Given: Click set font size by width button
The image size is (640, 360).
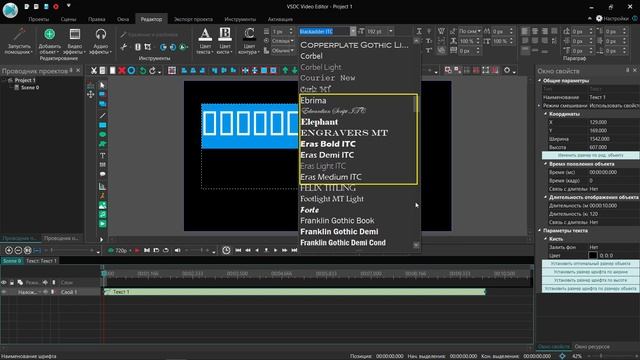Looking at the screenshot, I should pyautogui.click(x=590, y=272).
